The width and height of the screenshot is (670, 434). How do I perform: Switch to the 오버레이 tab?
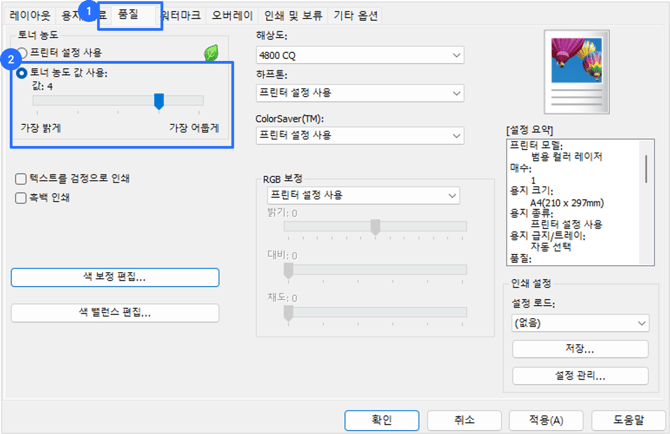232,16
